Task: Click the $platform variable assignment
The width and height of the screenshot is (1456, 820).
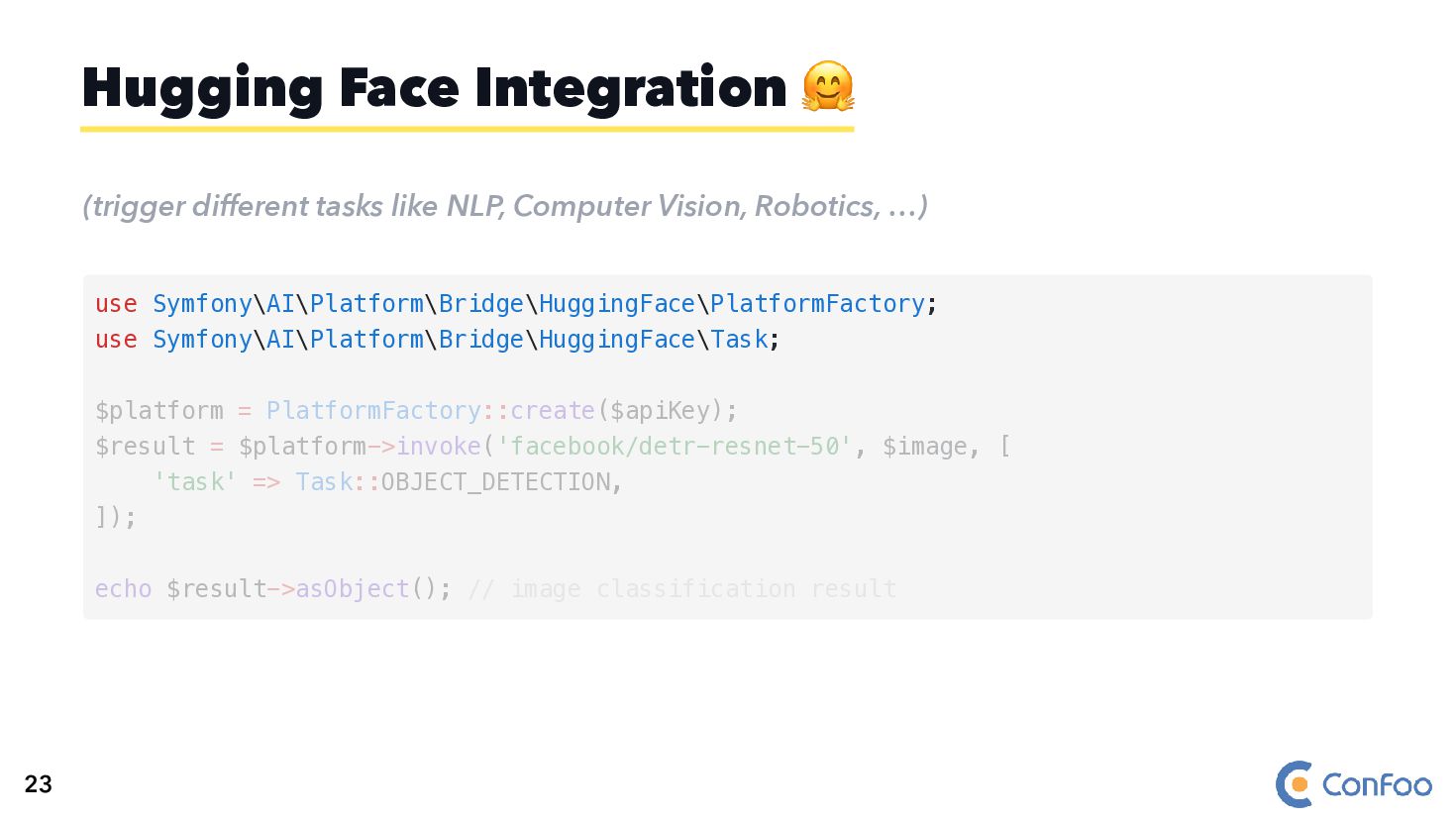Action: (158, 411)
